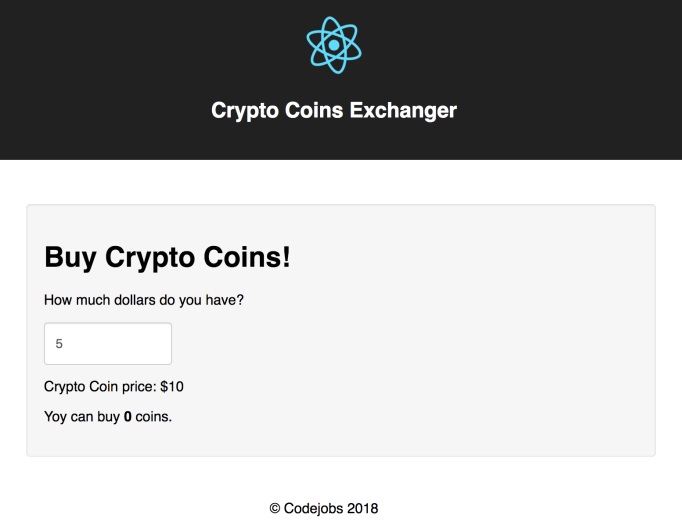The image size is (682, 530).
Task: Click the word Coins! in the heading
Action: coord(248,257)
